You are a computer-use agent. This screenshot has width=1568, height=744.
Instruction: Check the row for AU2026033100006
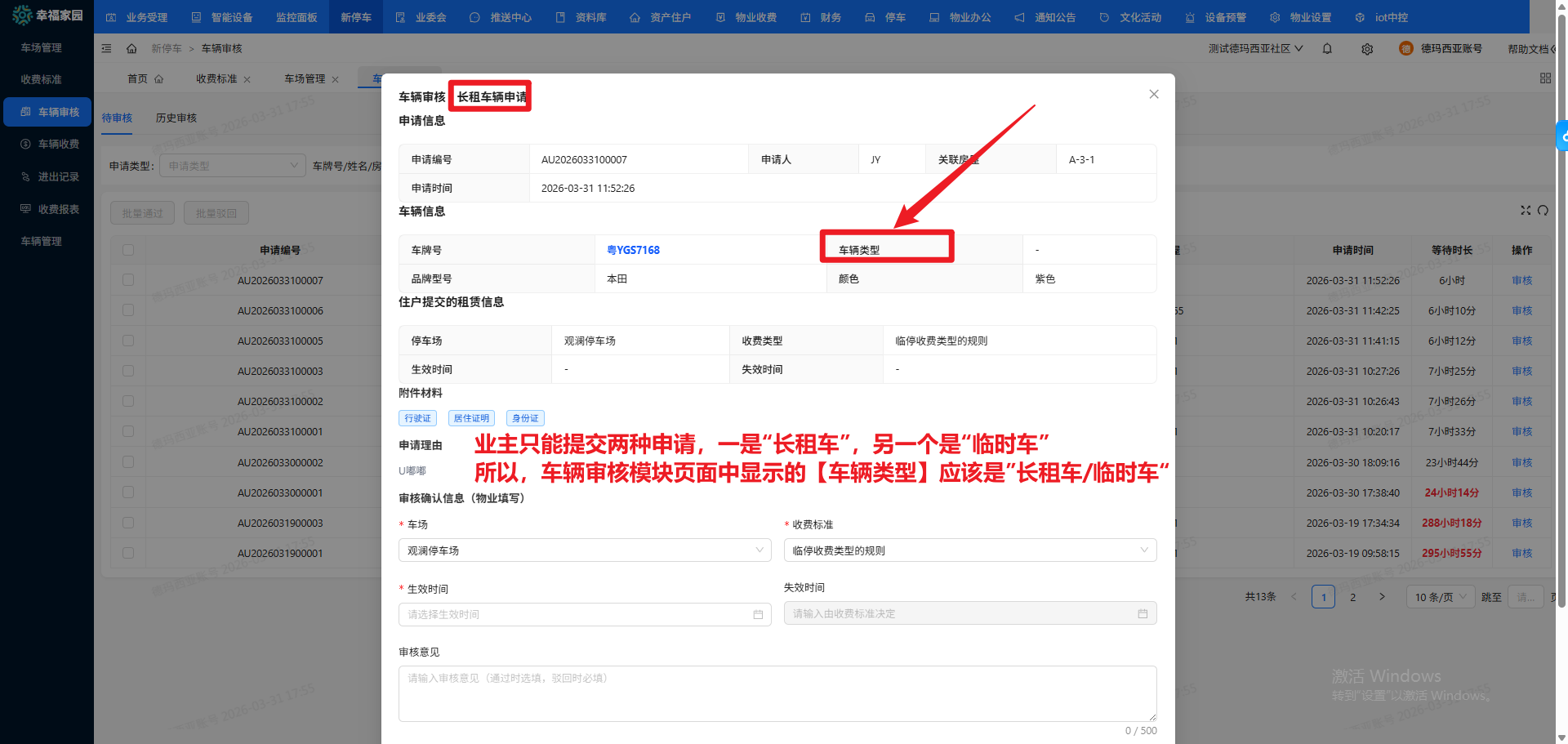128,310
